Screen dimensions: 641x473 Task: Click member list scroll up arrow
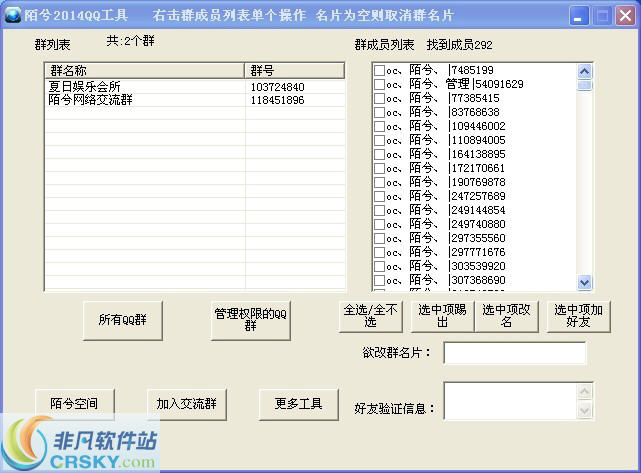(x=585, y=72)
